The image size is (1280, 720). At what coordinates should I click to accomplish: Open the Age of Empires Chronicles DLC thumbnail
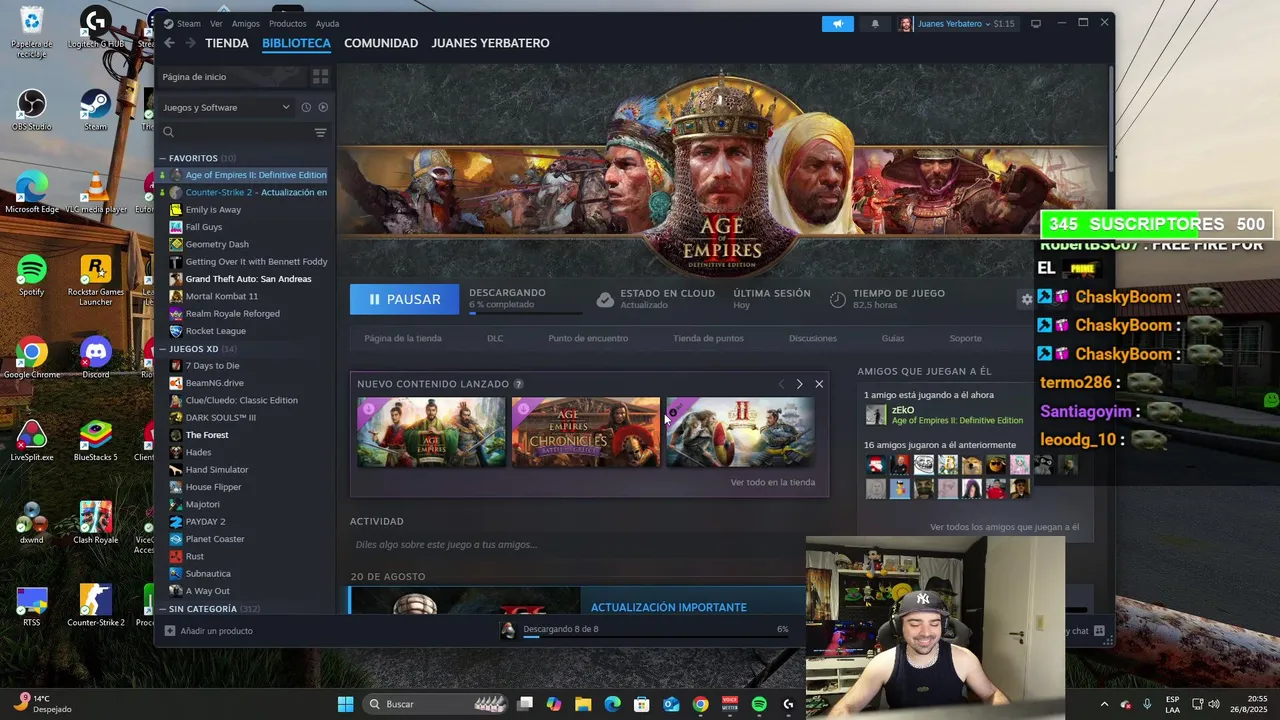[x=586, y=432]
